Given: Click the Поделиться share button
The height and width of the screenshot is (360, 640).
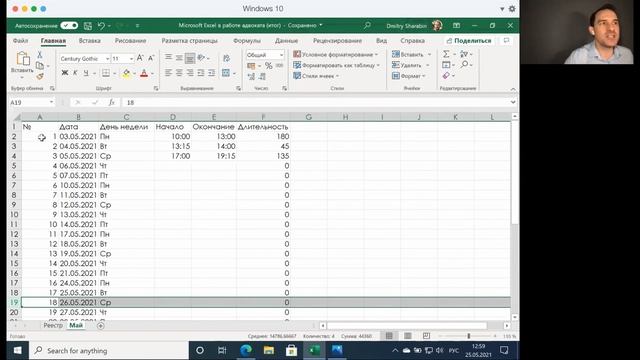Looking at the screenshot, I should point(469,41).
